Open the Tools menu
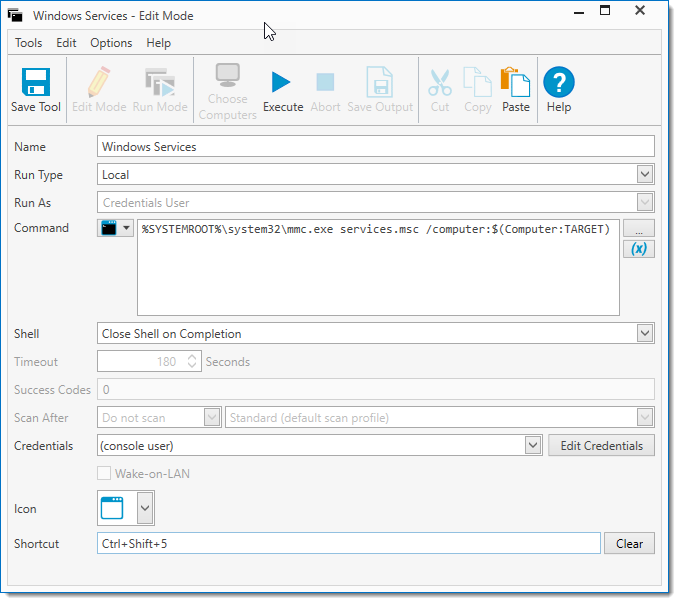This screenshot has height=603, width=679. [28, 43]
